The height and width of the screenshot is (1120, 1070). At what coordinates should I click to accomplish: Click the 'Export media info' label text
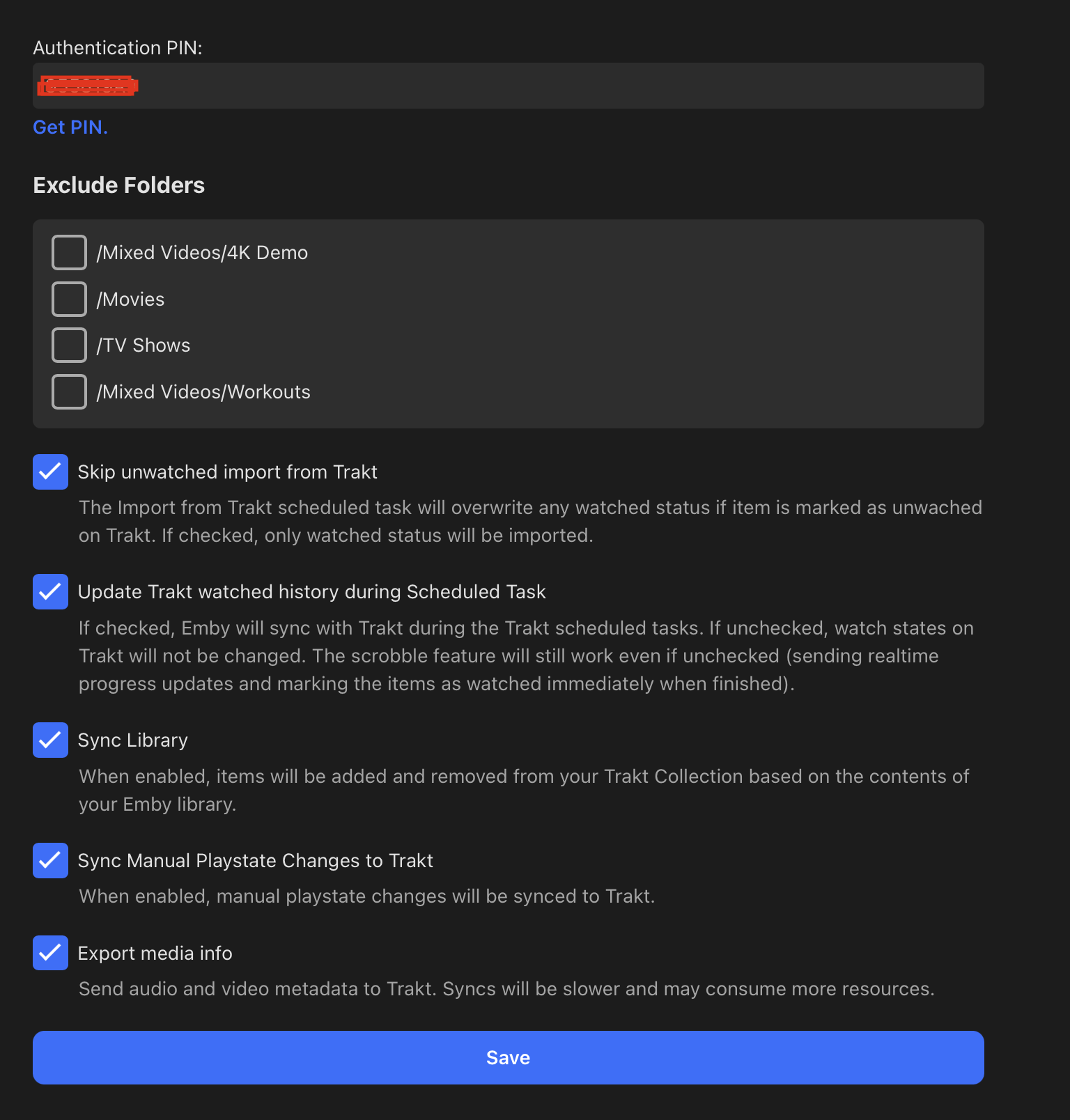[x=155, y=954]
